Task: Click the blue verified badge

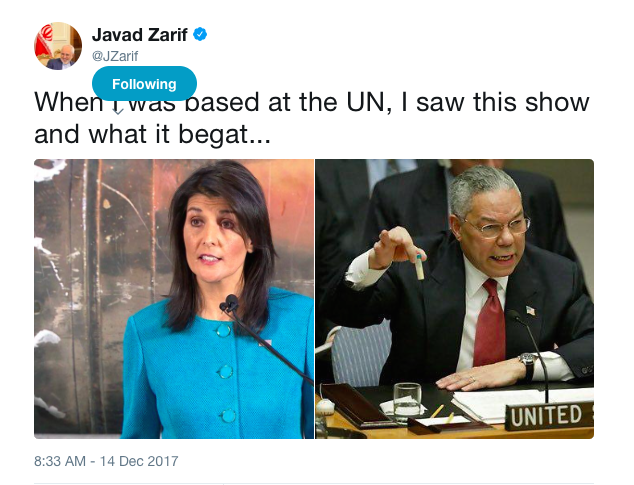Action: (200, 34)
